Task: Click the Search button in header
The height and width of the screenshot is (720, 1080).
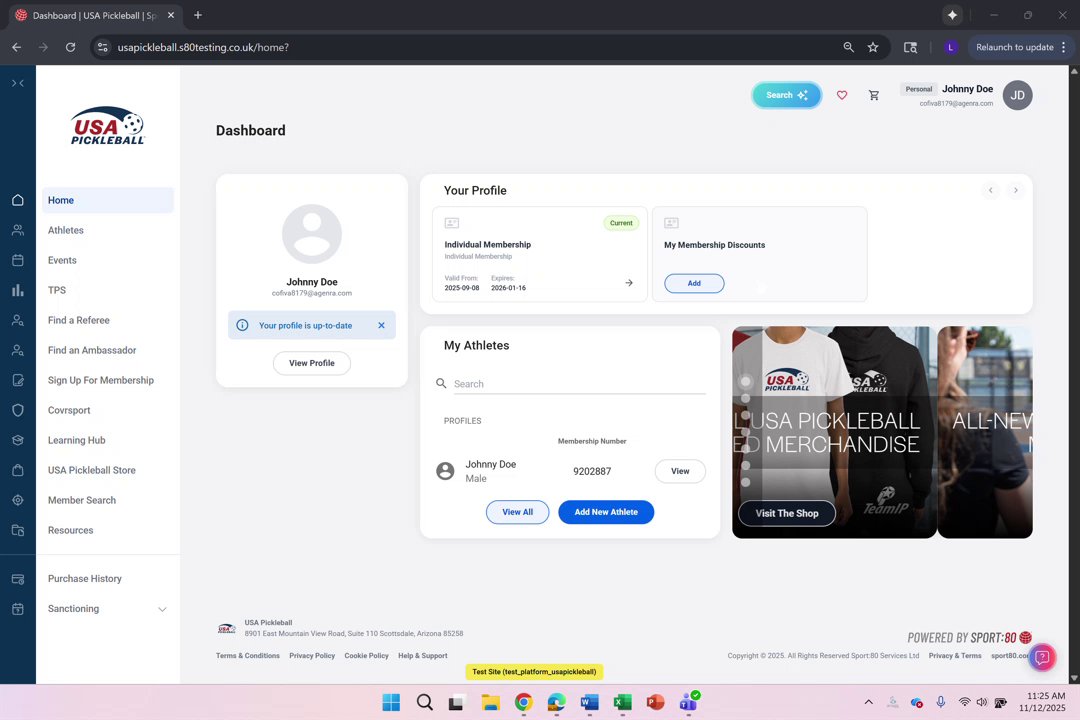Action: 787,95
